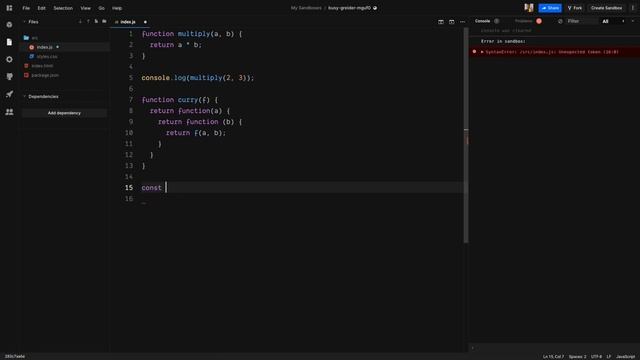
Task: Create a new folder via Files header icon
Action: pyautogui.click(x=104, y=22)
